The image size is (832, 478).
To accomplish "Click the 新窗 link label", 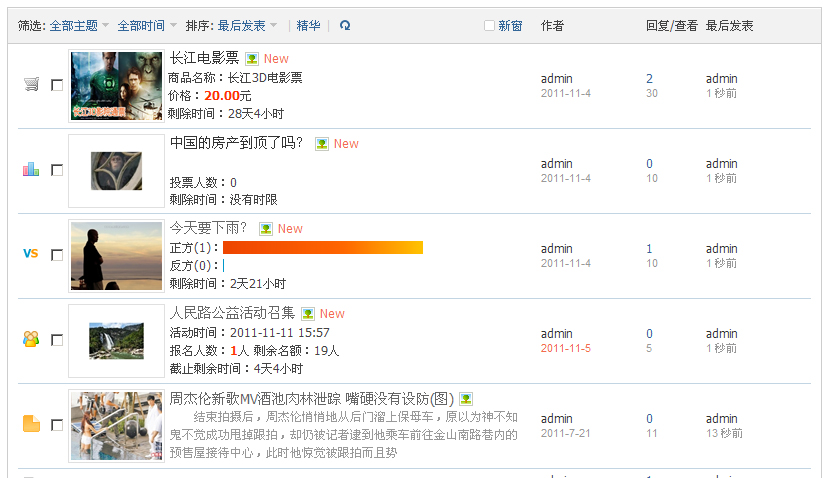I will (510, 25).
